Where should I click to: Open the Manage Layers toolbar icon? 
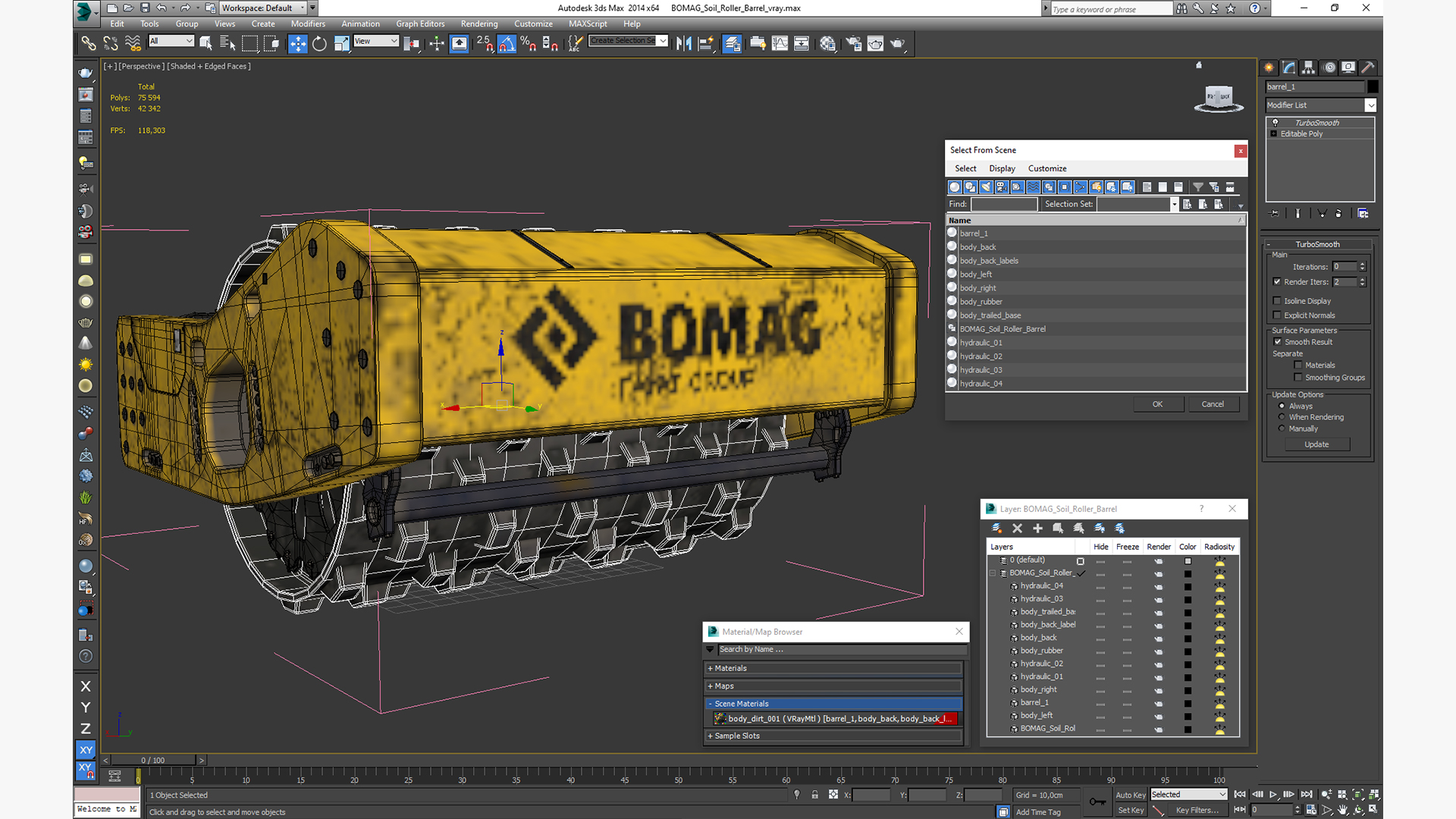(x=732, y=43)
